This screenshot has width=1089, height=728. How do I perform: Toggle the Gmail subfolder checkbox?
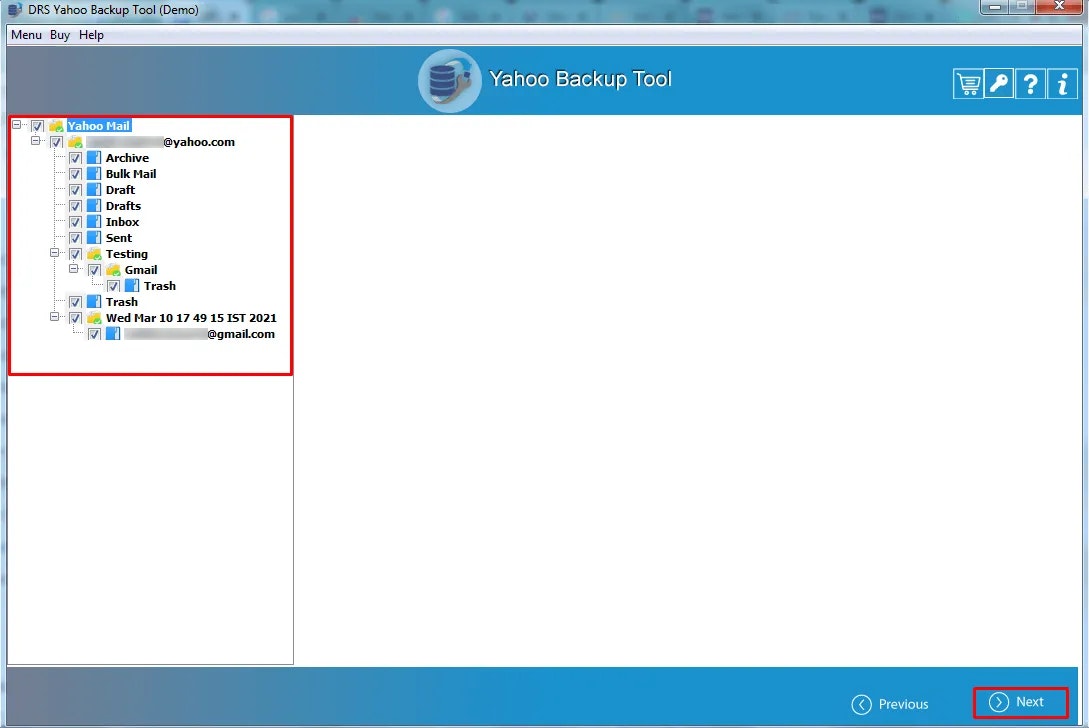pyautogui.click(x=94, y=270)
